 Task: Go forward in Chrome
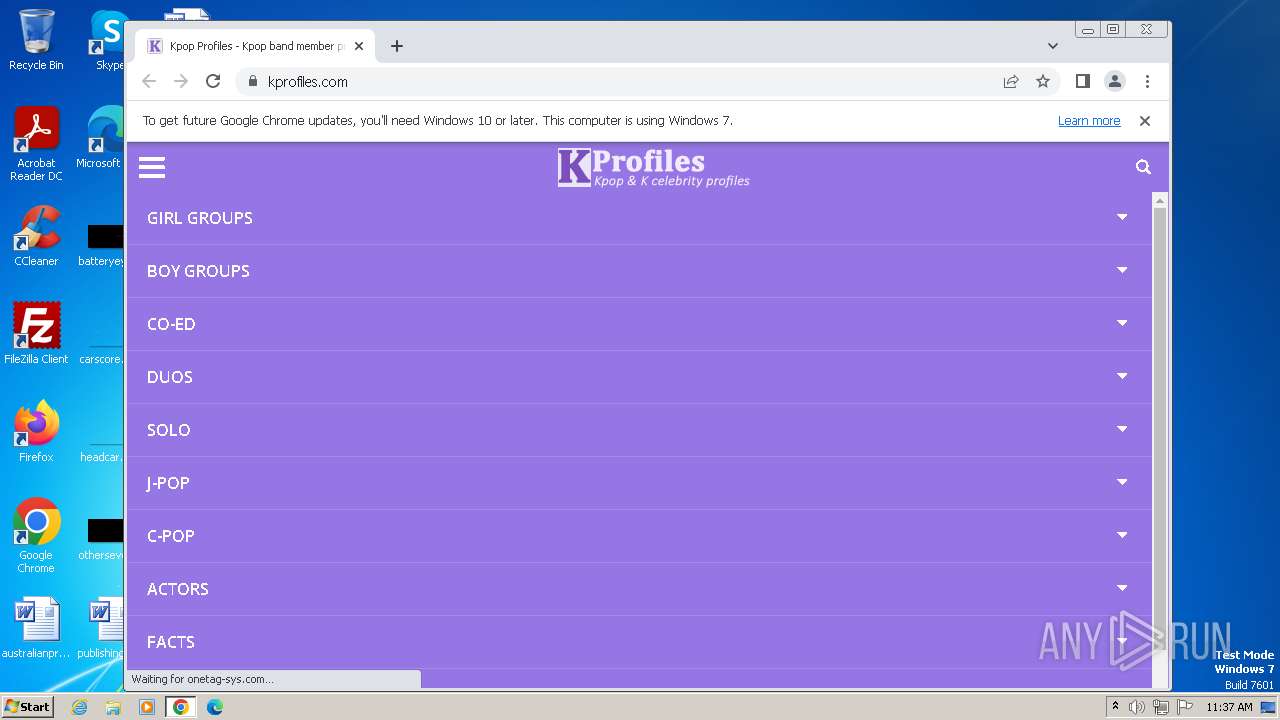(x=181, y=82)
